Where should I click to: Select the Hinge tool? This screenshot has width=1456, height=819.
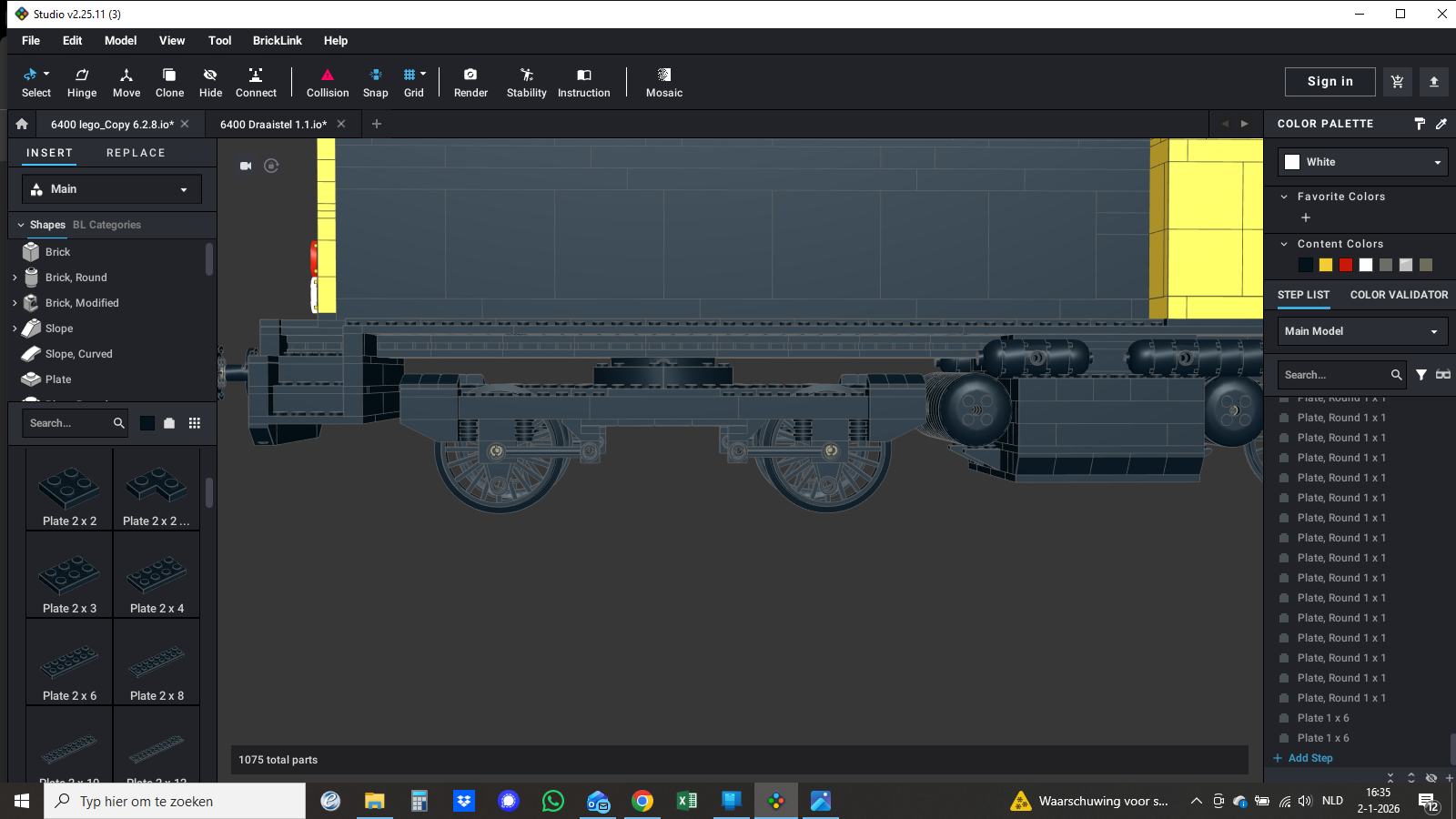click(82, 82)
